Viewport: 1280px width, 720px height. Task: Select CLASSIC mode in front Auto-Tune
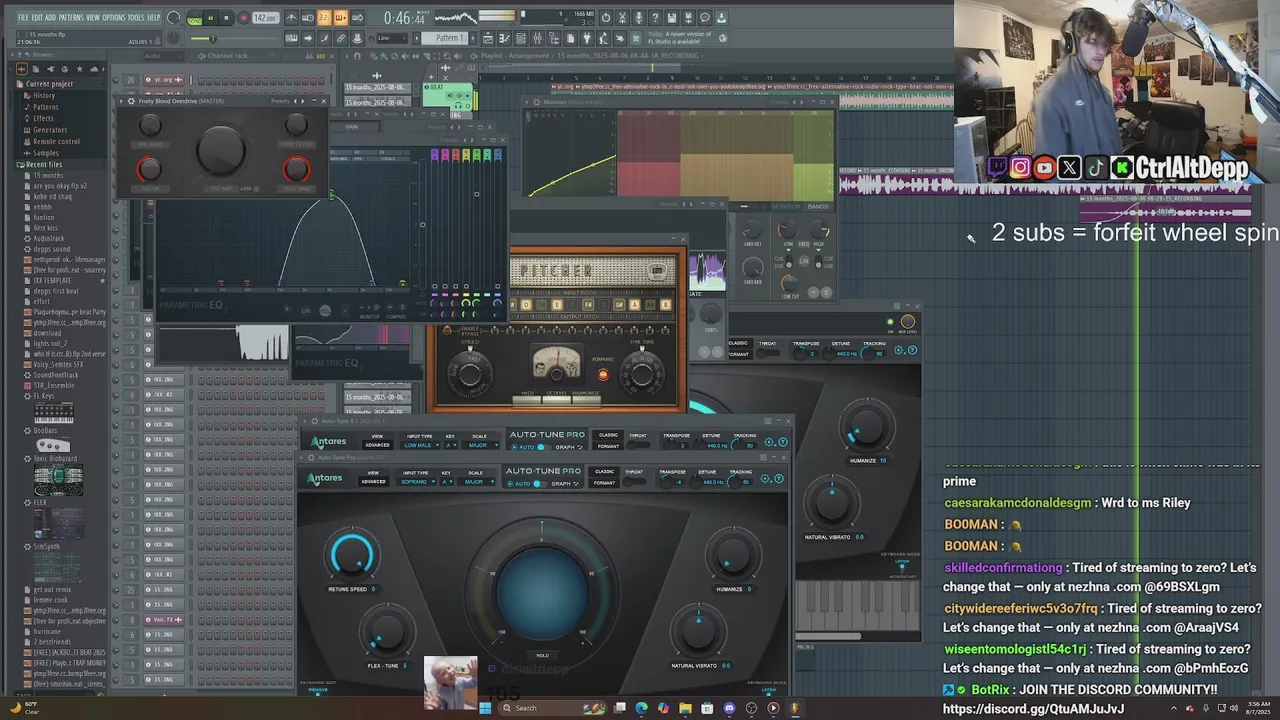point(604,471)
